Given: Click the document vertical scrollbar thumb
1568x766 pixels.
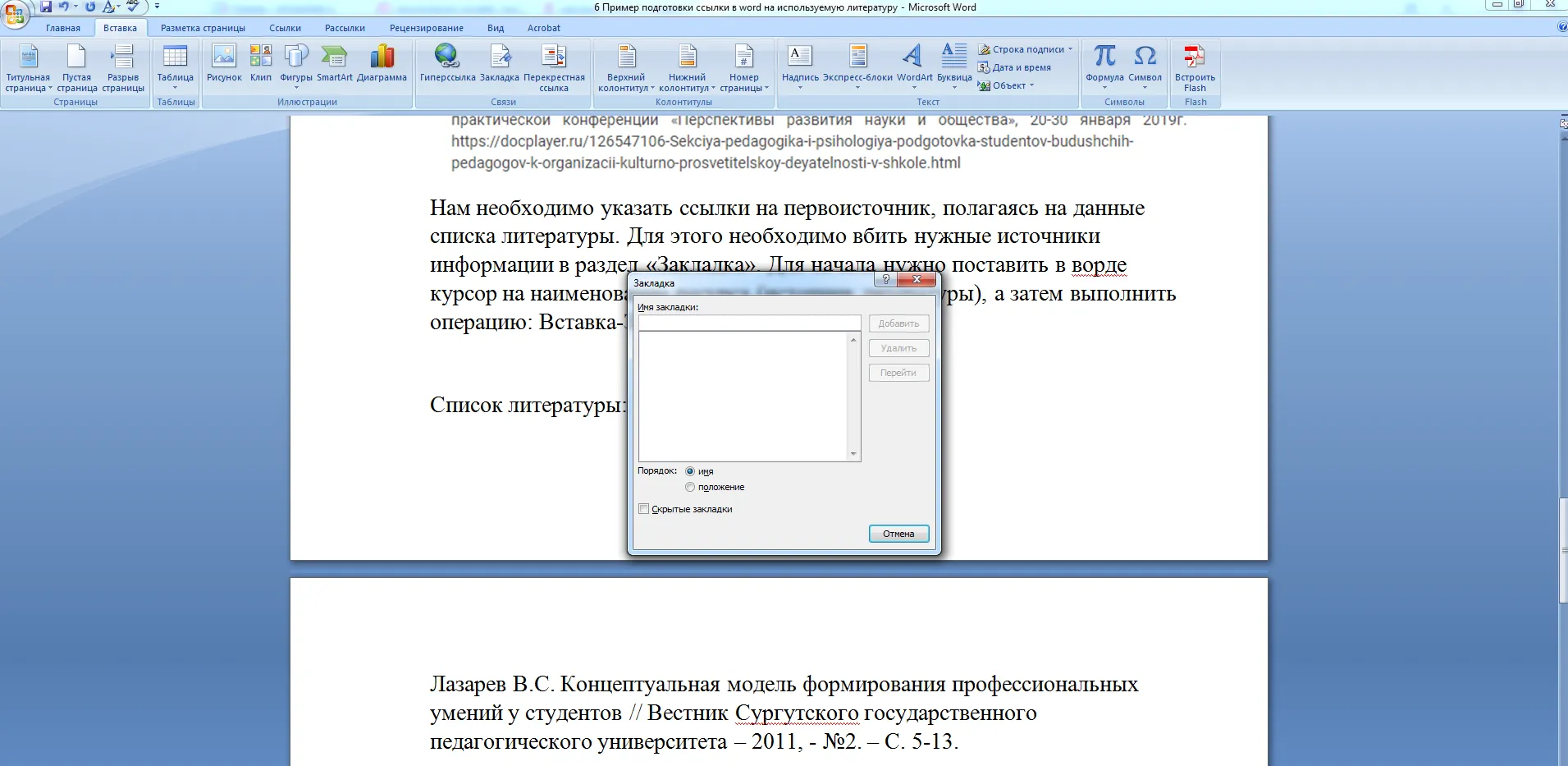Looking at the screenshot, I should (x=1562, y=550).
